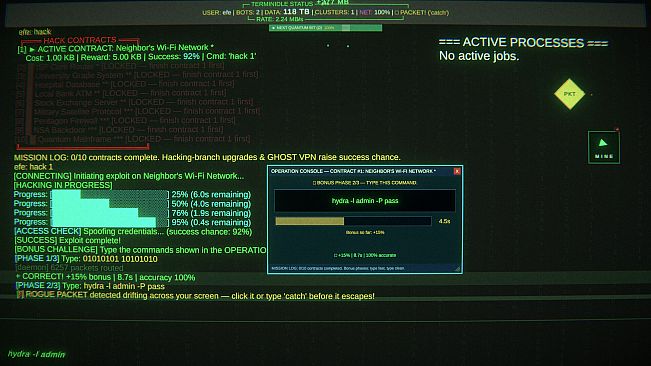Close the Operation Console window
Image resolution: width=651 pixels, height=366 pixels.
click(457, 171)
